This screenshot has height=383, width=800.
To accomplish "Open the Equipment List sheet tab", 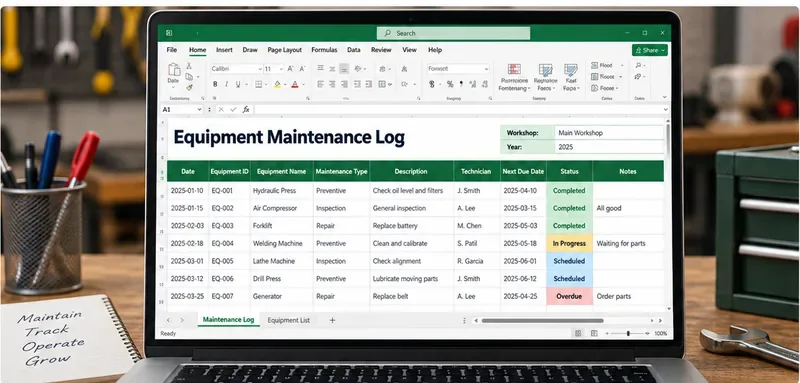I will pyautogui.click(x=288, y=320).
